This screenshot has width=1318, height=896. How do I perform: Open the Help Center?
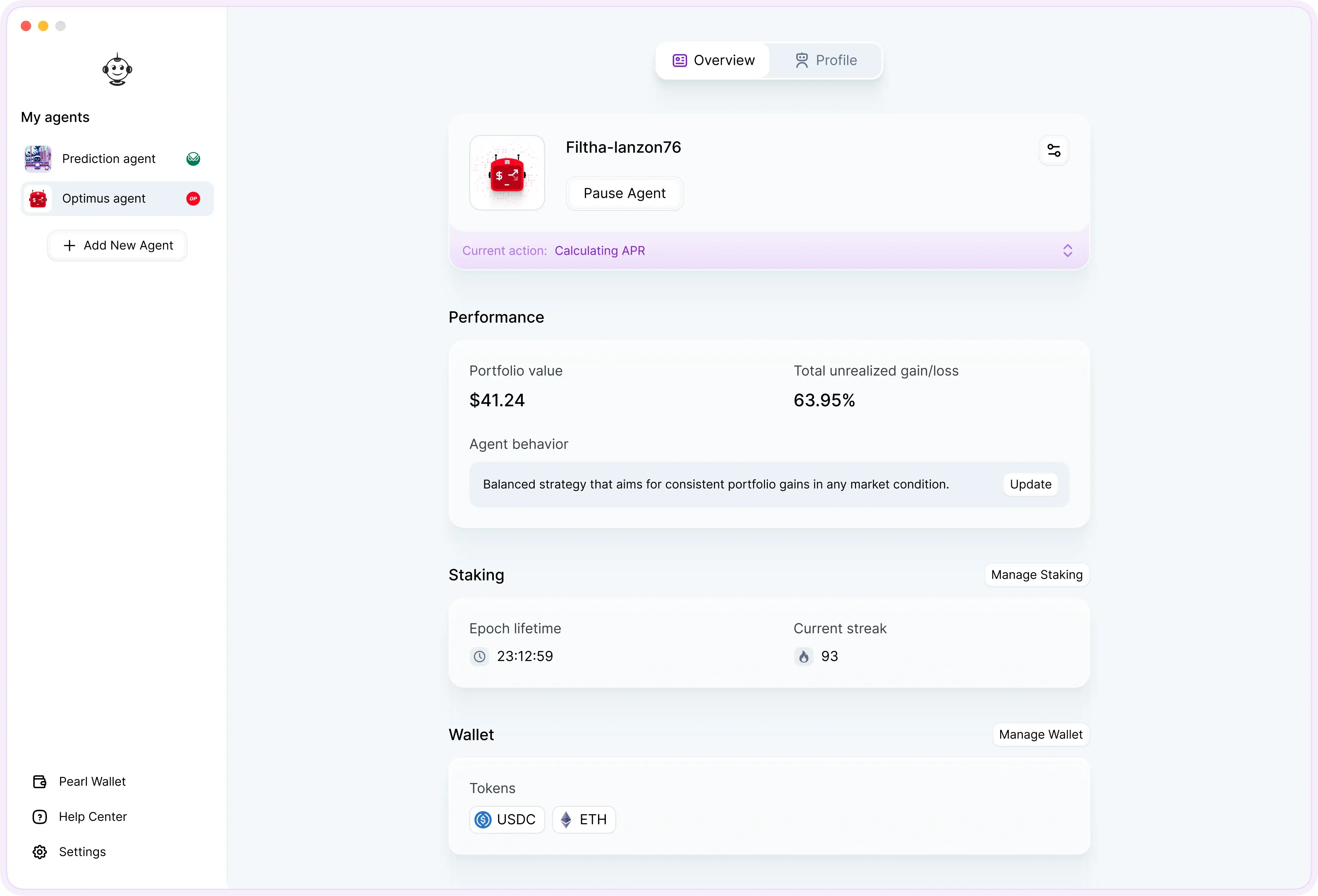[93, 817]
